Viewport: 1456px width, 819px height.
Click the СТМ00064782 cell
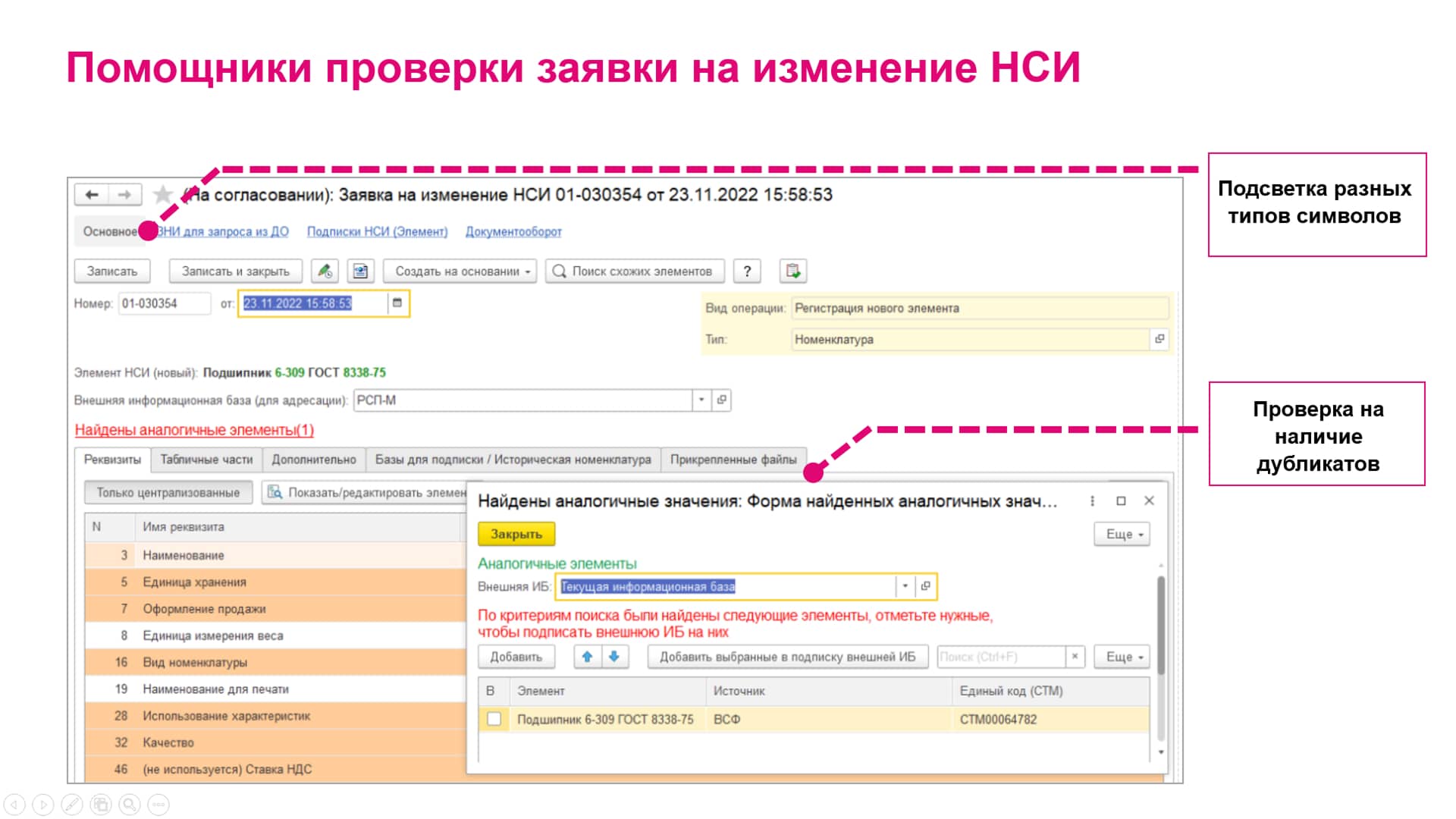1050,719
